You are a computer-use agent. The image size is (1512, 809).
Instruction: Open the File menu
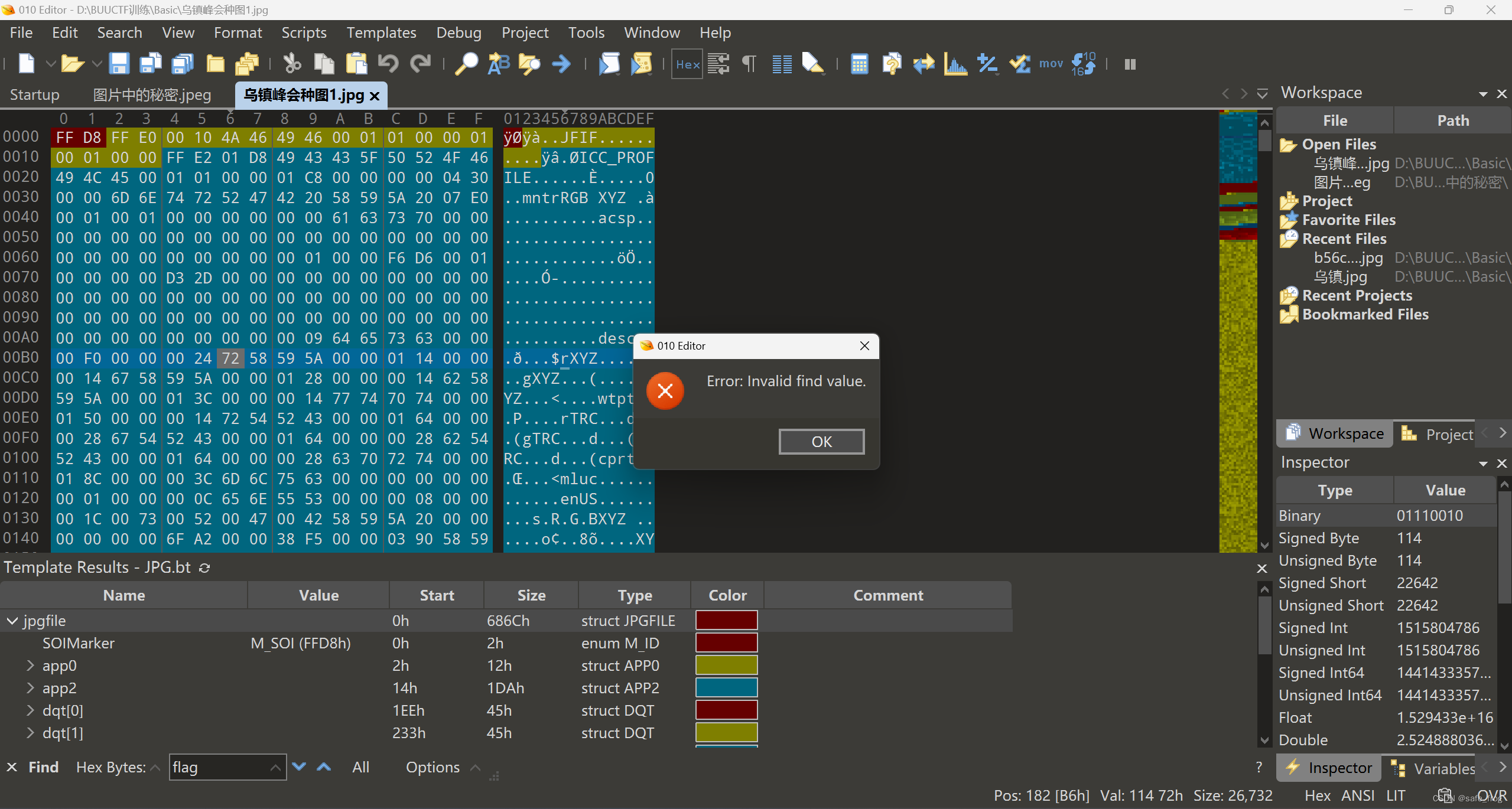[x=21, y=32]
